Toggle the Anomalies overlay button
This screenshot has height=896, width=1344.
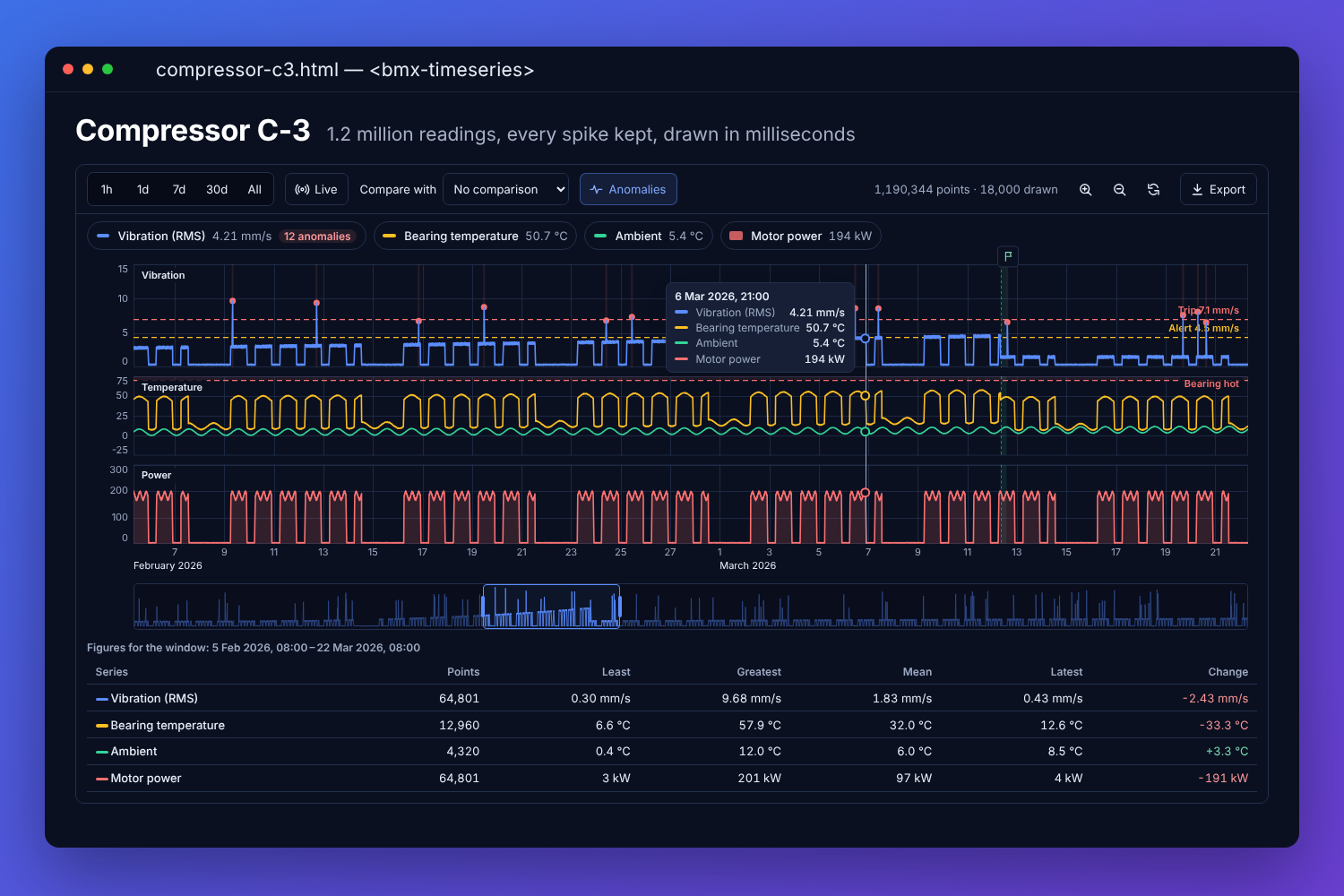(628, 190)
